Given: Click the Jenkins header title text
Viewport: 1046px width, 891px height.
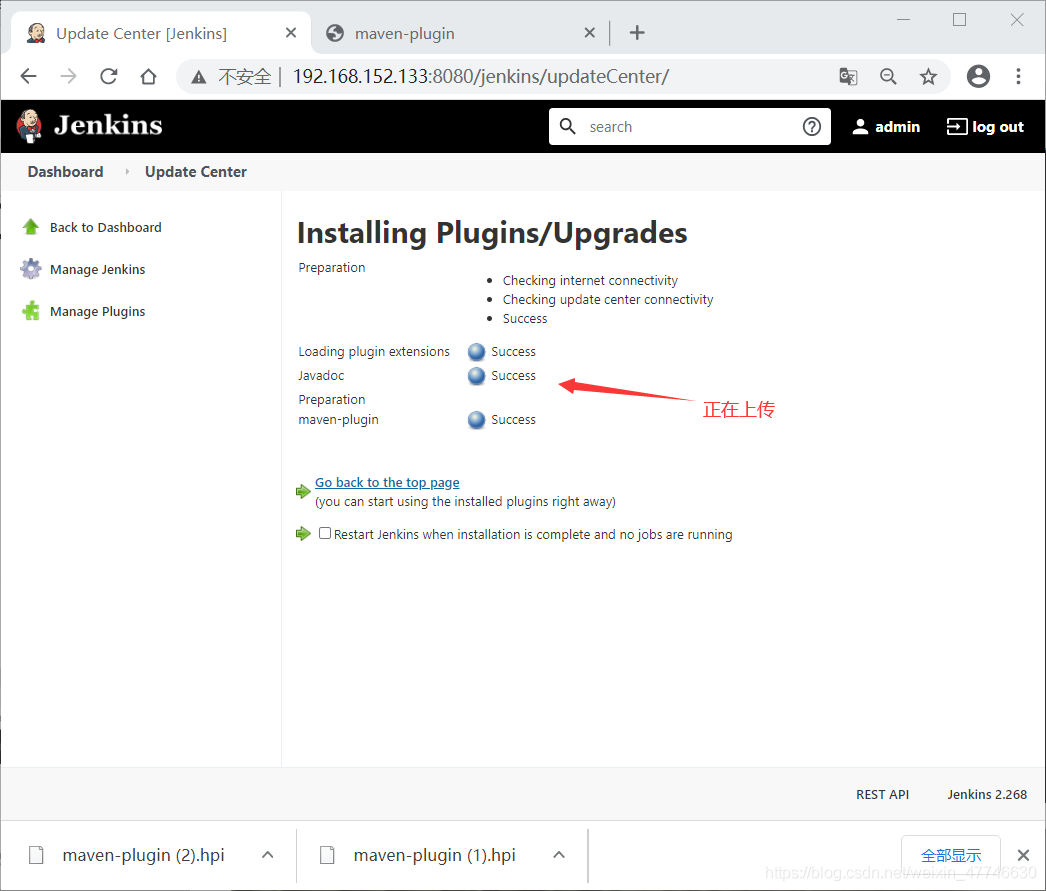Looking at the screenshot, I should [x=108, y=125].
